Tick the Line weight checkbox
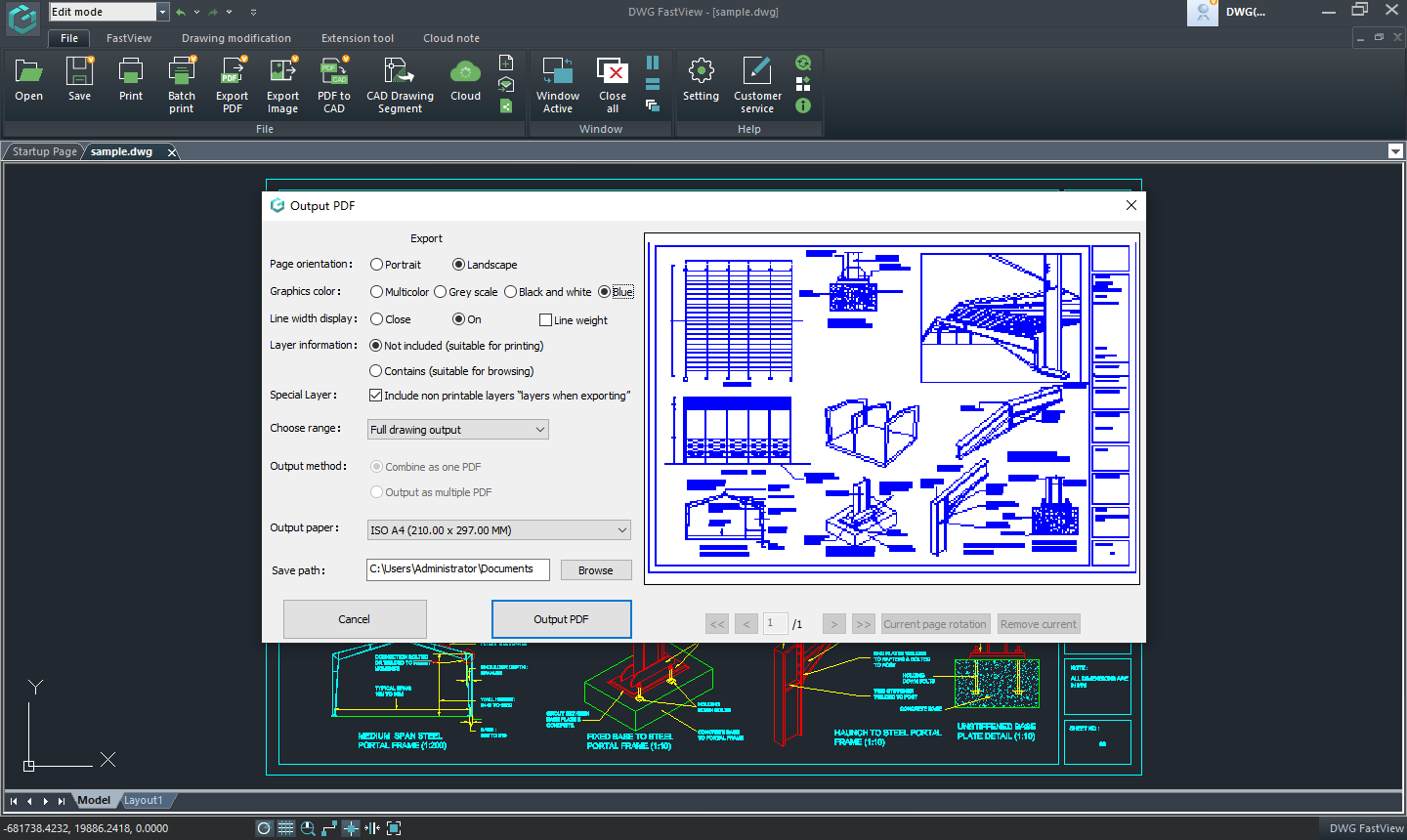 [x=546, y=320]
